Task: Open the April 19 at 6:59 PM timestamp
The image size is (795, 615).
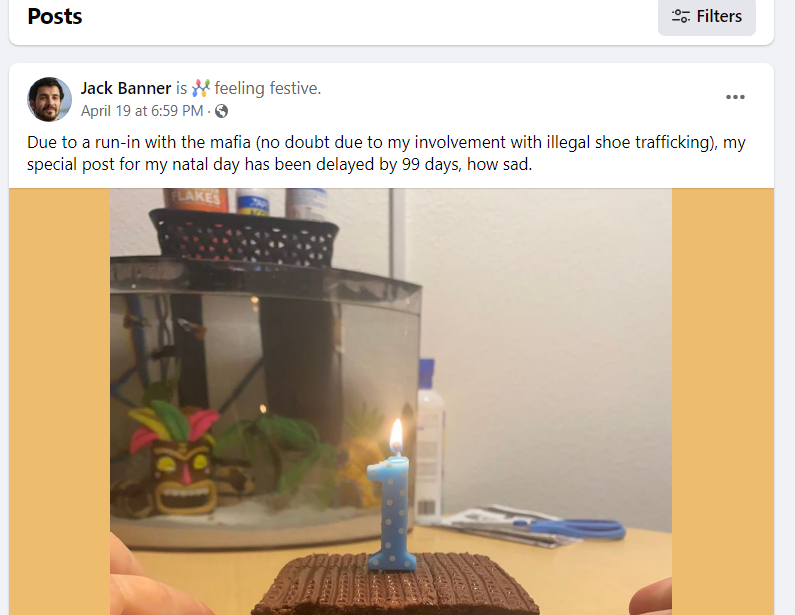Action: click(x=142, y=111)
